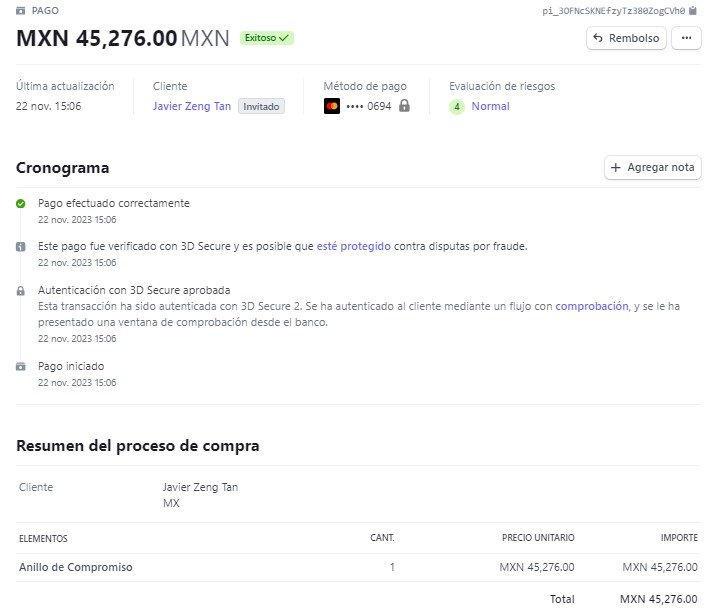The image size is (715, 610).
Task: Open customer Javier Zeng Tan link
Action: point(192,106)
